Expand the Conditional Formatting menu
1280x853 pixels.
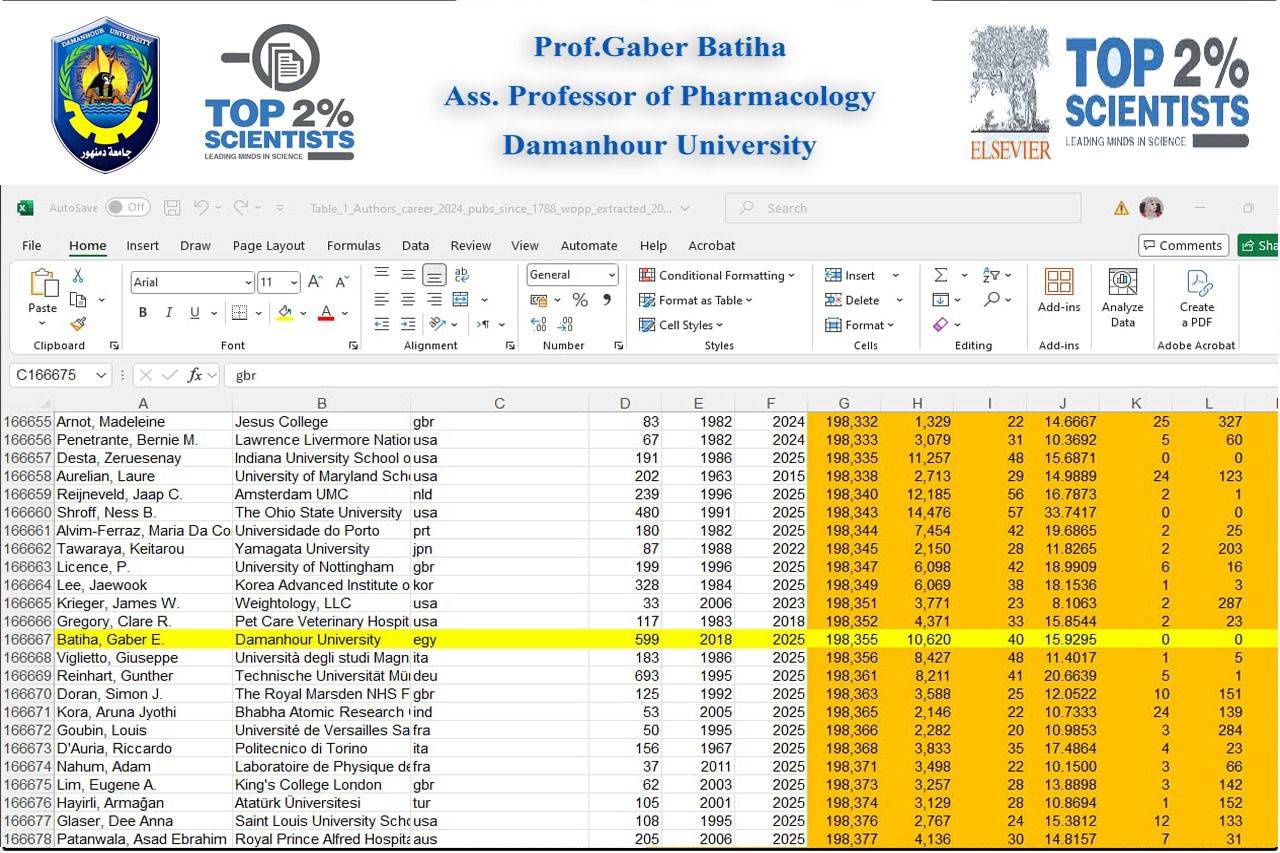click(x=717, y=275)
